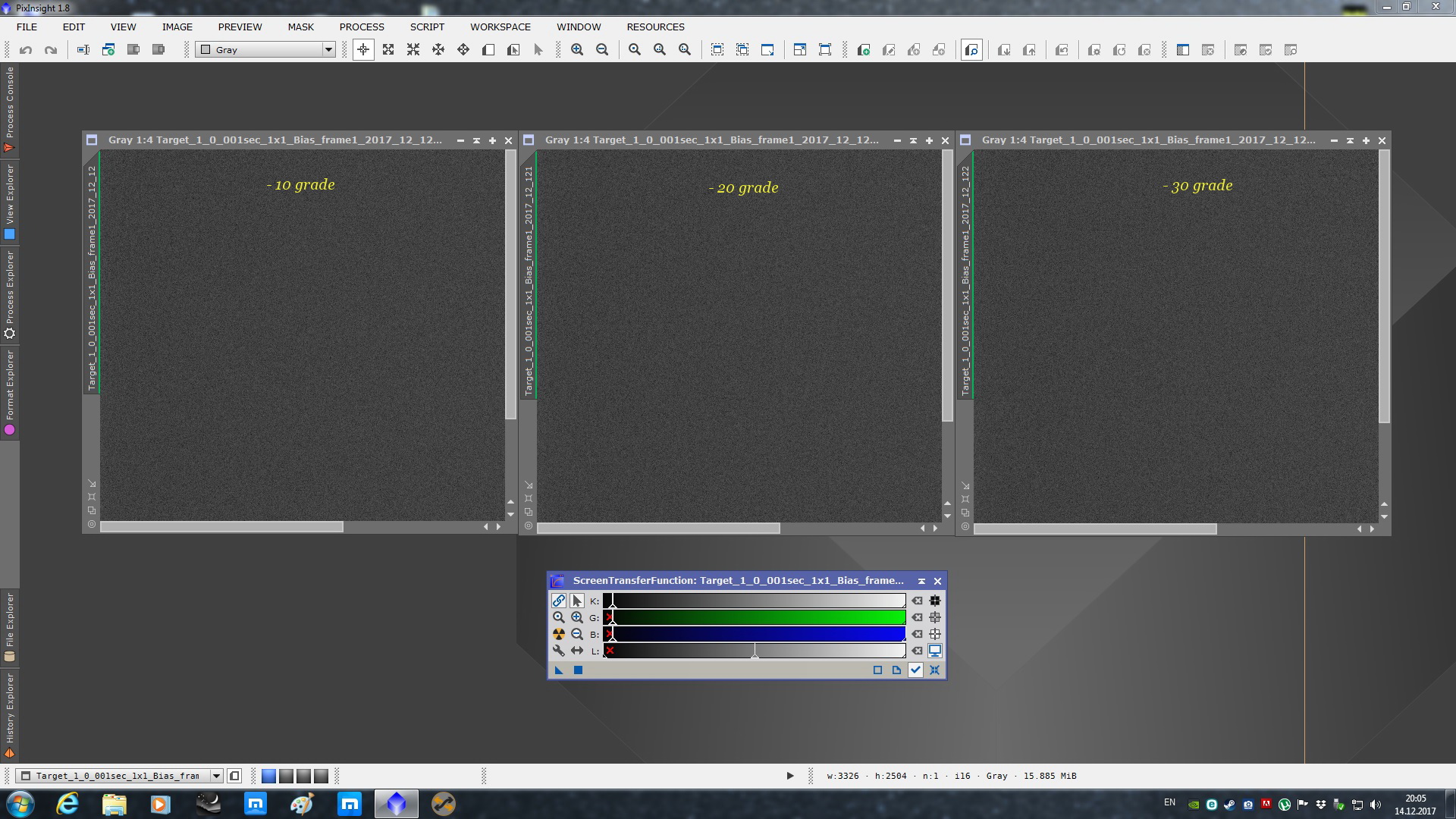This screenshot has width=1456, height=819.
Task: Click STF browse documentation page icon
Action: (x=896, y=670)
